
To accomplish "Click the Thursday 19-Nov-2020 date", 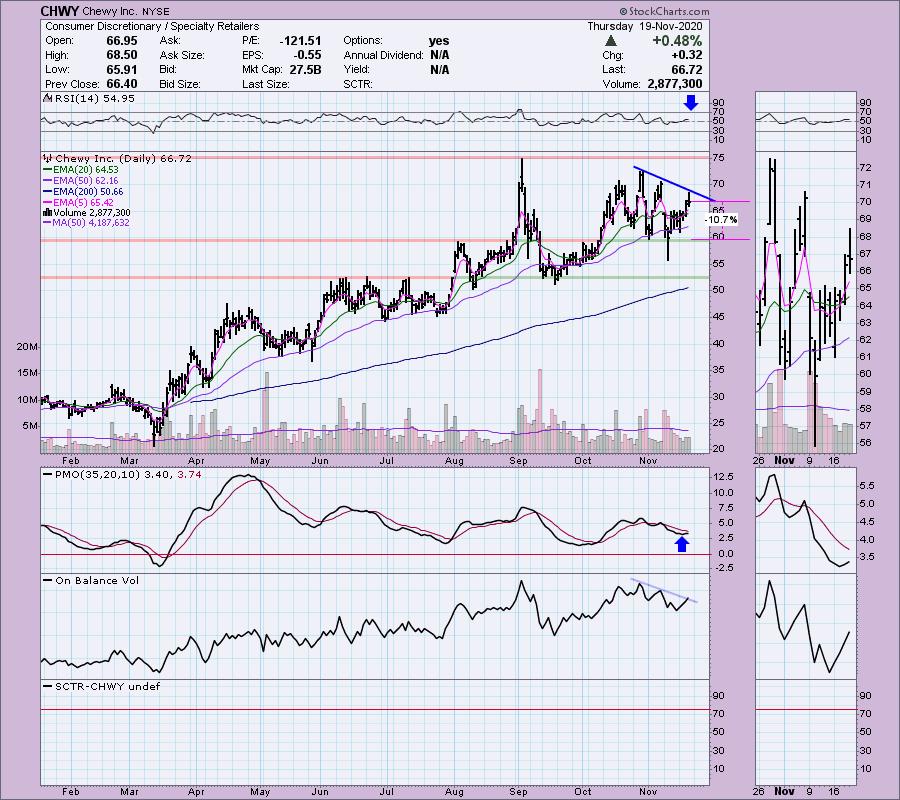I will 645,26.
